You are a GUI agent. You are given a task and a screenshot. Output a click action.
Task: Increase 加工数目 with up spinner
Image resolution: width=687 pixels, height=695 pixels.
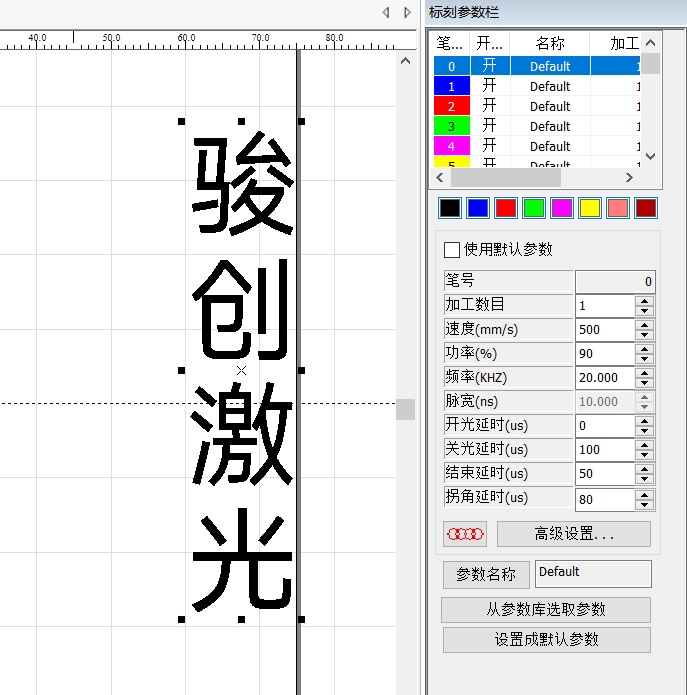click(644, 301)
